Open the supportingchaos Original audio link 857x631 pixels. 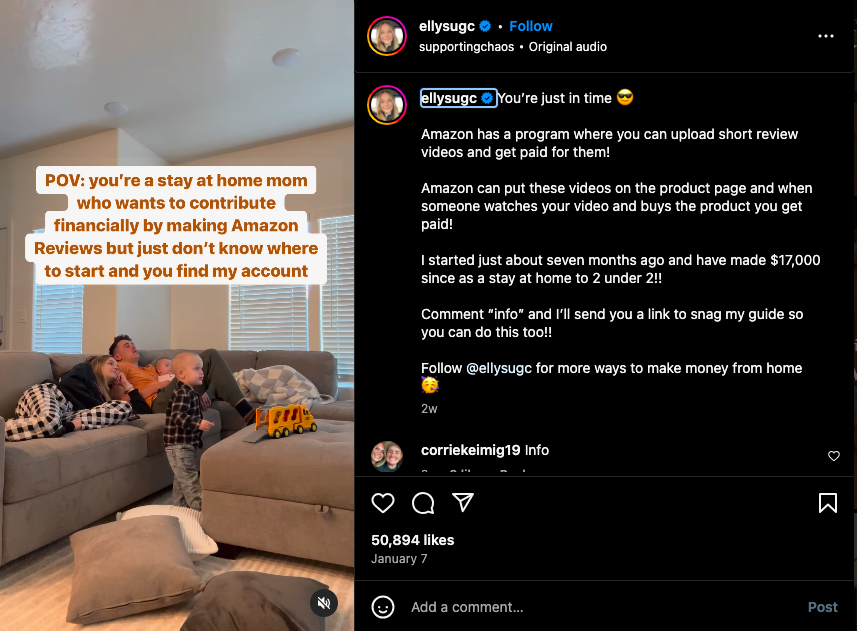tap(513, 47)
